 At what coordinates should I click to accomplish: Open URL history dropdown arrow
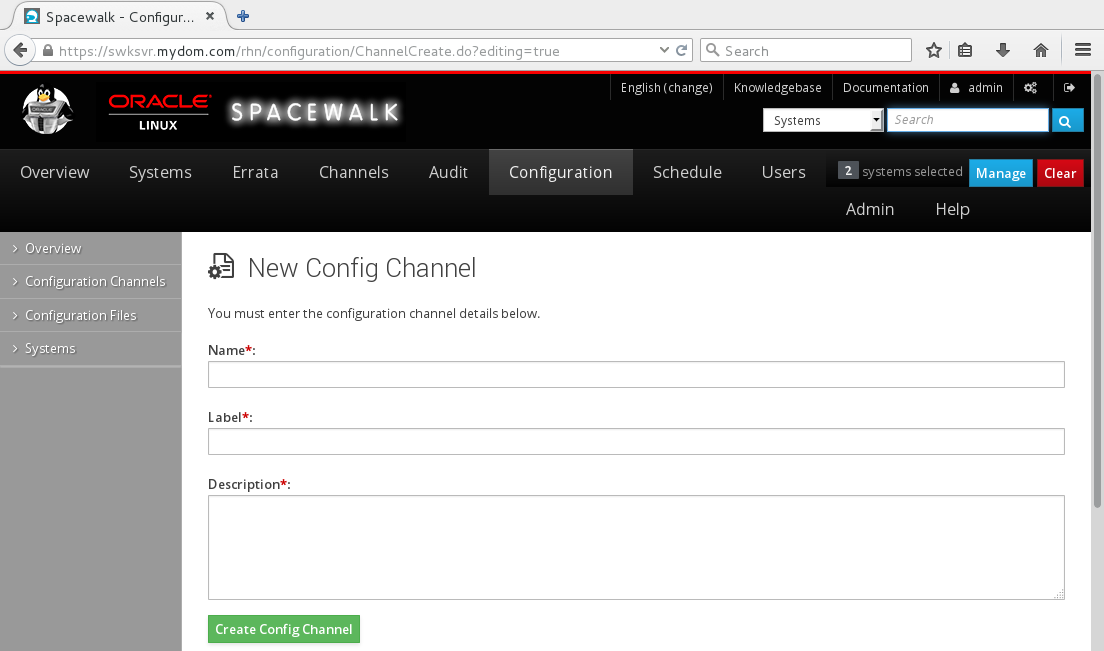[x=664, y=50]
